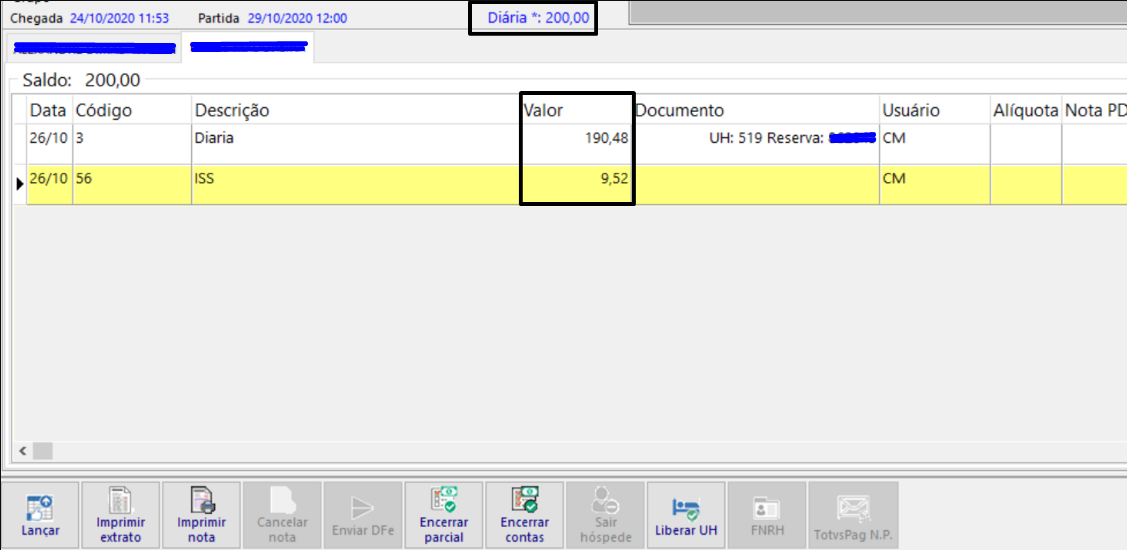
Task: Click Sair hóspede button
Action: [605, 514]
